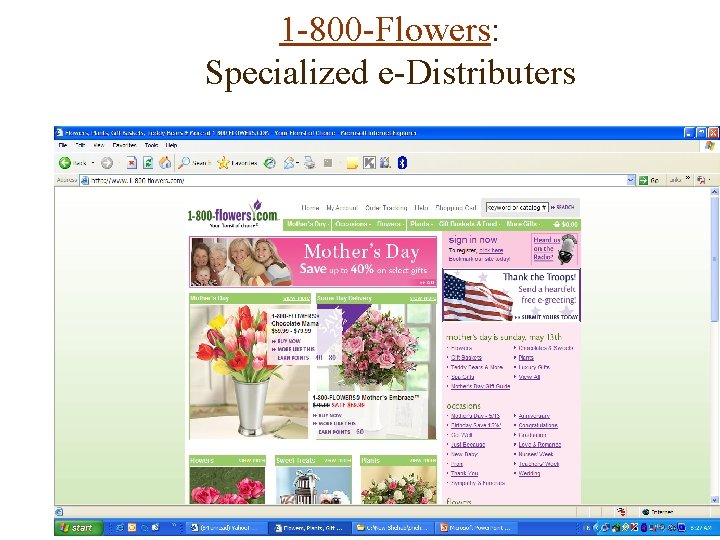Click the keyword or catalog search field

517,208
